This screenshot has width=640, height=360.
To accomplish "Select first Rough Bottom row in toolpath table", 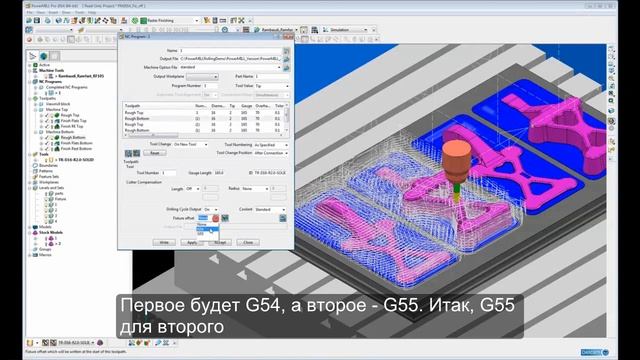I will tap(203, 118).
